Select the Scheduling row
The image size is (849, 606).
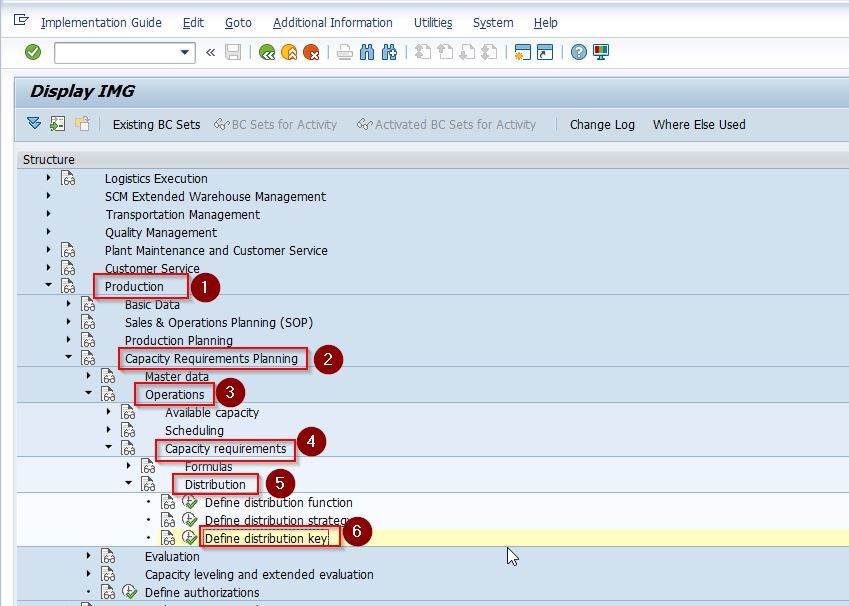click(194, 431)
